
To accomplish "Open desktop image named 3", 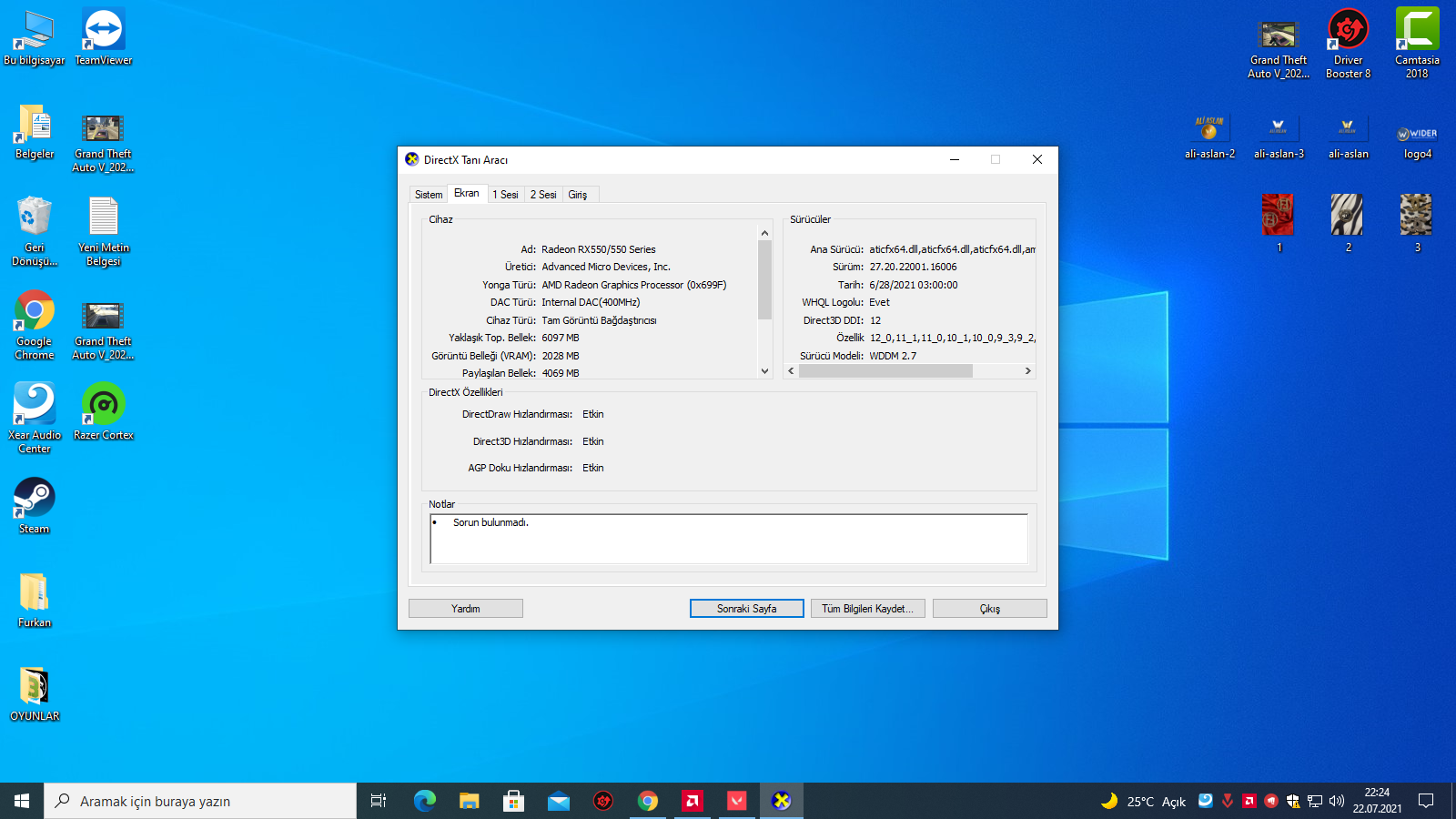I will pos(1417,224).
